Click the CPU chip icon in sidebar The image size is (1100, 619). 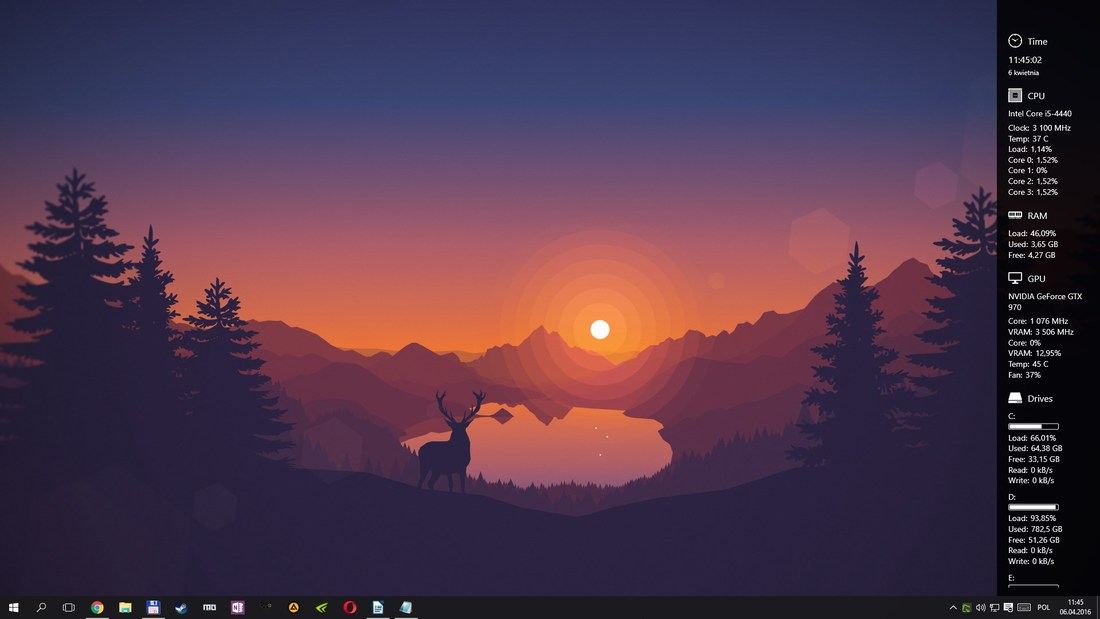pyautogui.click(x=1015, y=95)
